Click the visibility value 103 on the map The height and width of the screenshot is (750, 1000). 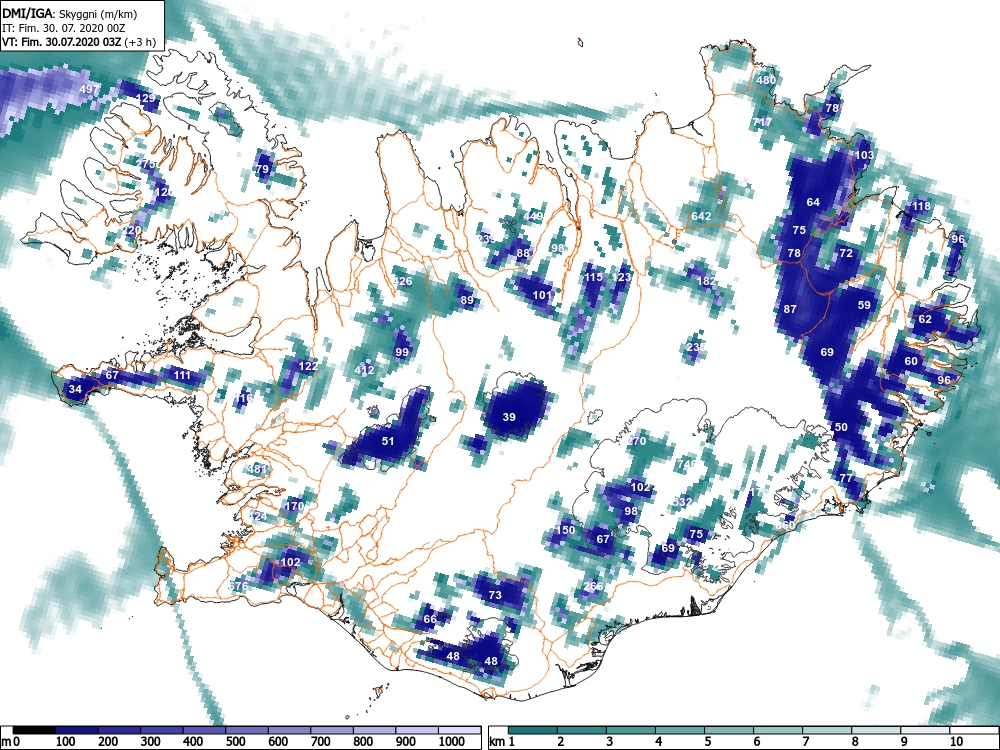point(864,155)
